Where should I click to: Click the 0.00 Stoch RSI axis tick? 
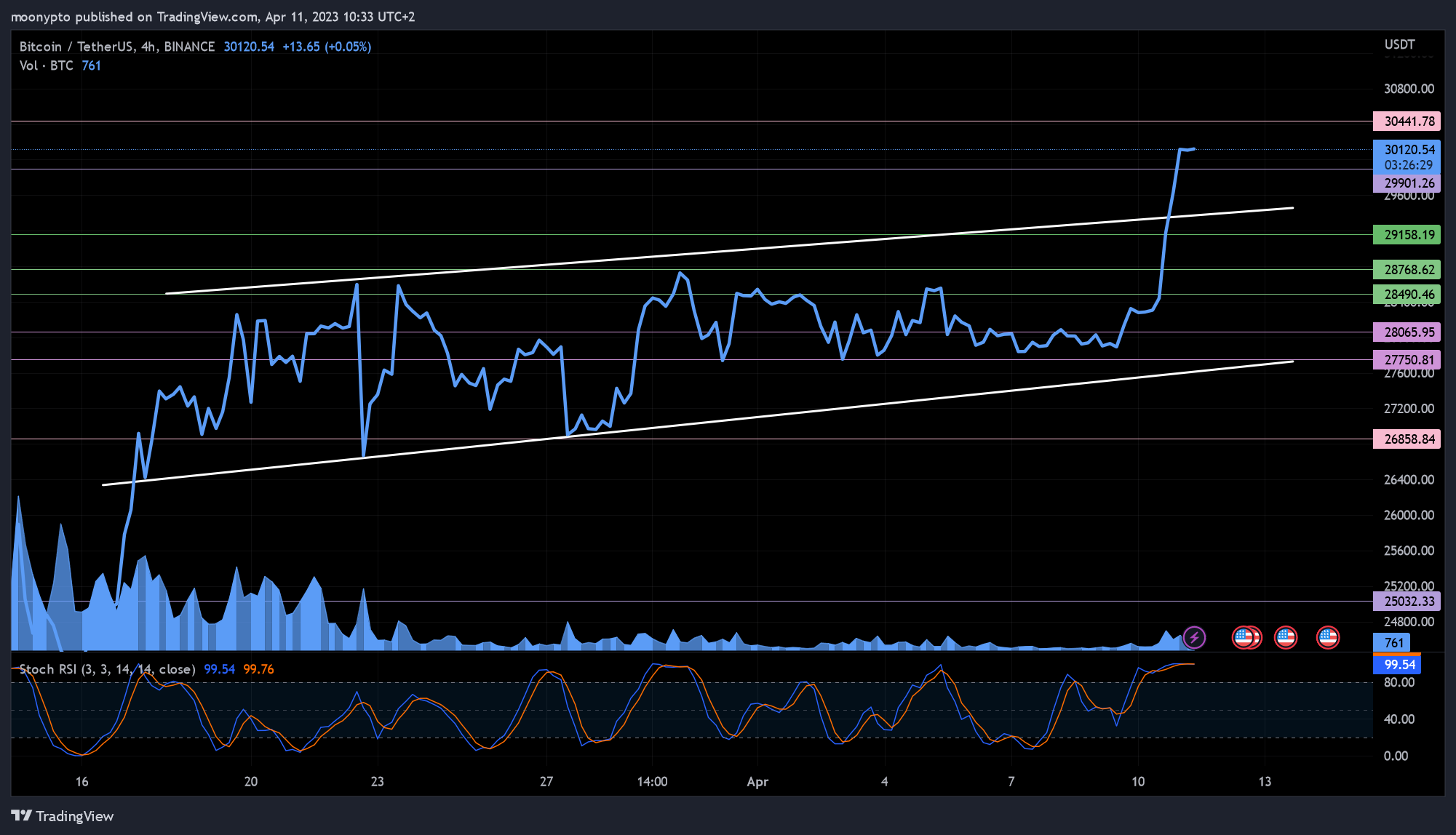pyautogui.click(x=1396, y=756)
